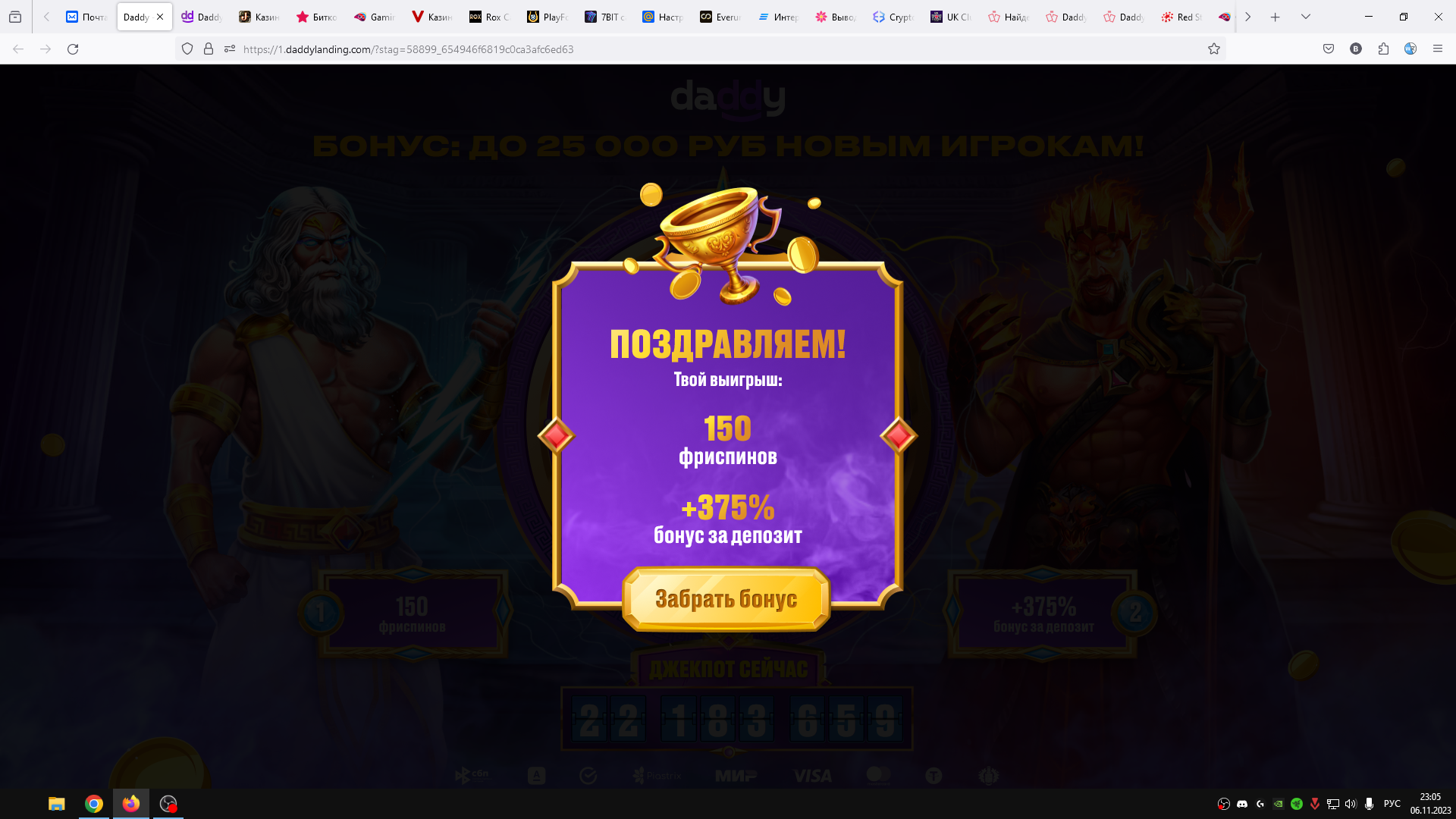This screenshot has height=819, width=1456.
Task: Open the tracking protection shield icon
Action: (187, 49)
